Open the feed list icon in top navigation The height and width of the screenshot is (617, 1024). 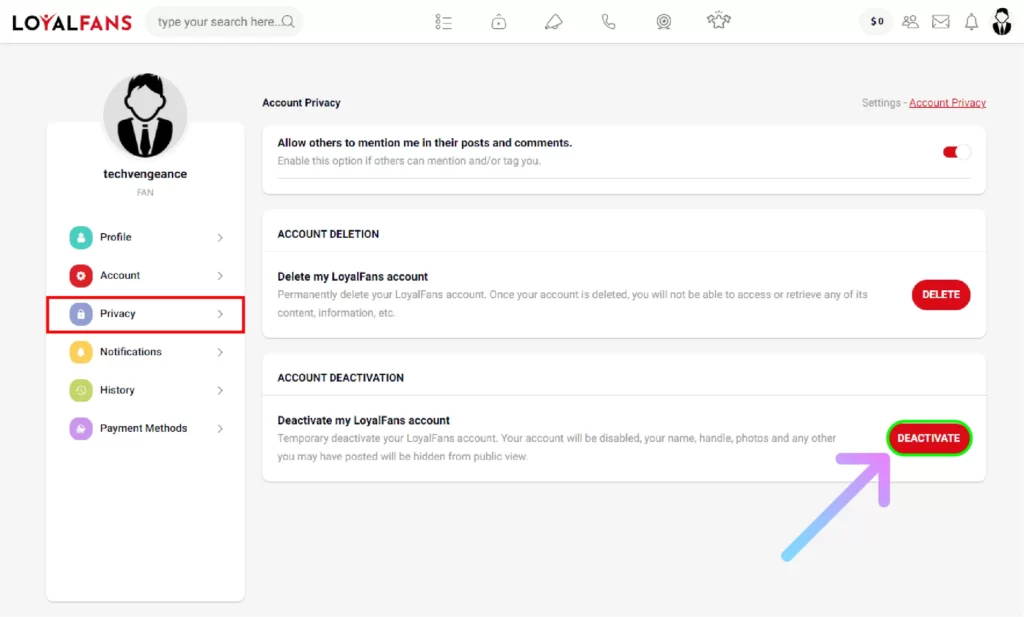point(443,22)
